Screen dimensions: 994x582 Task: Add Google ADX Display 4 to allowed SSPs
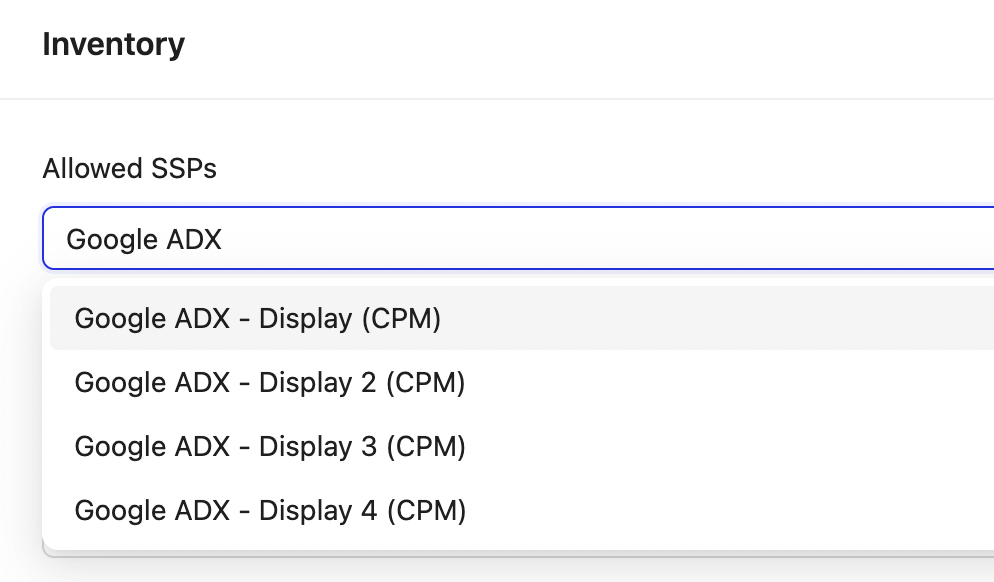click(x=270, y=510)
